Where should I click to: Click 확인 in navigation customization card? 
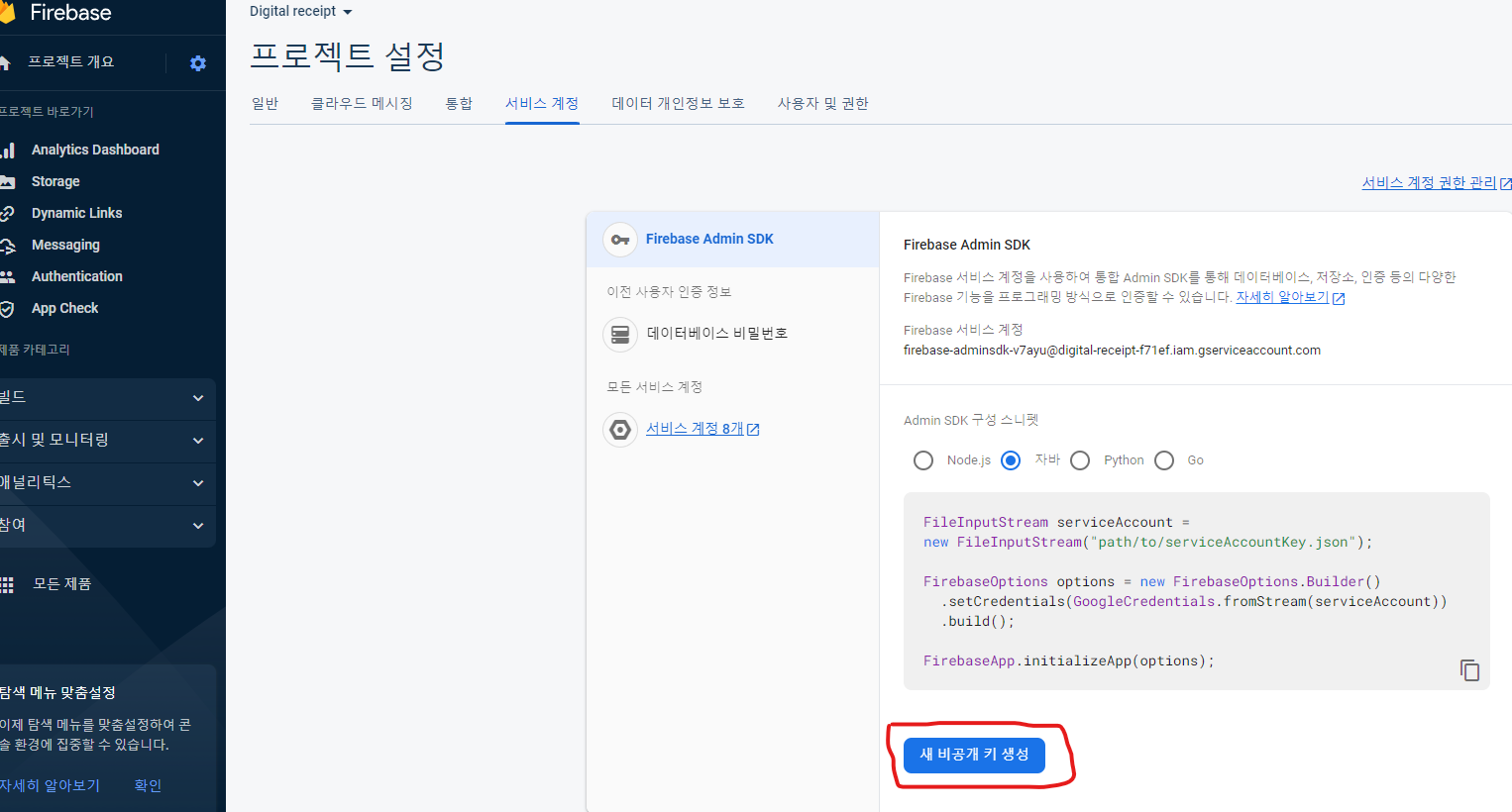pos(148,785)
